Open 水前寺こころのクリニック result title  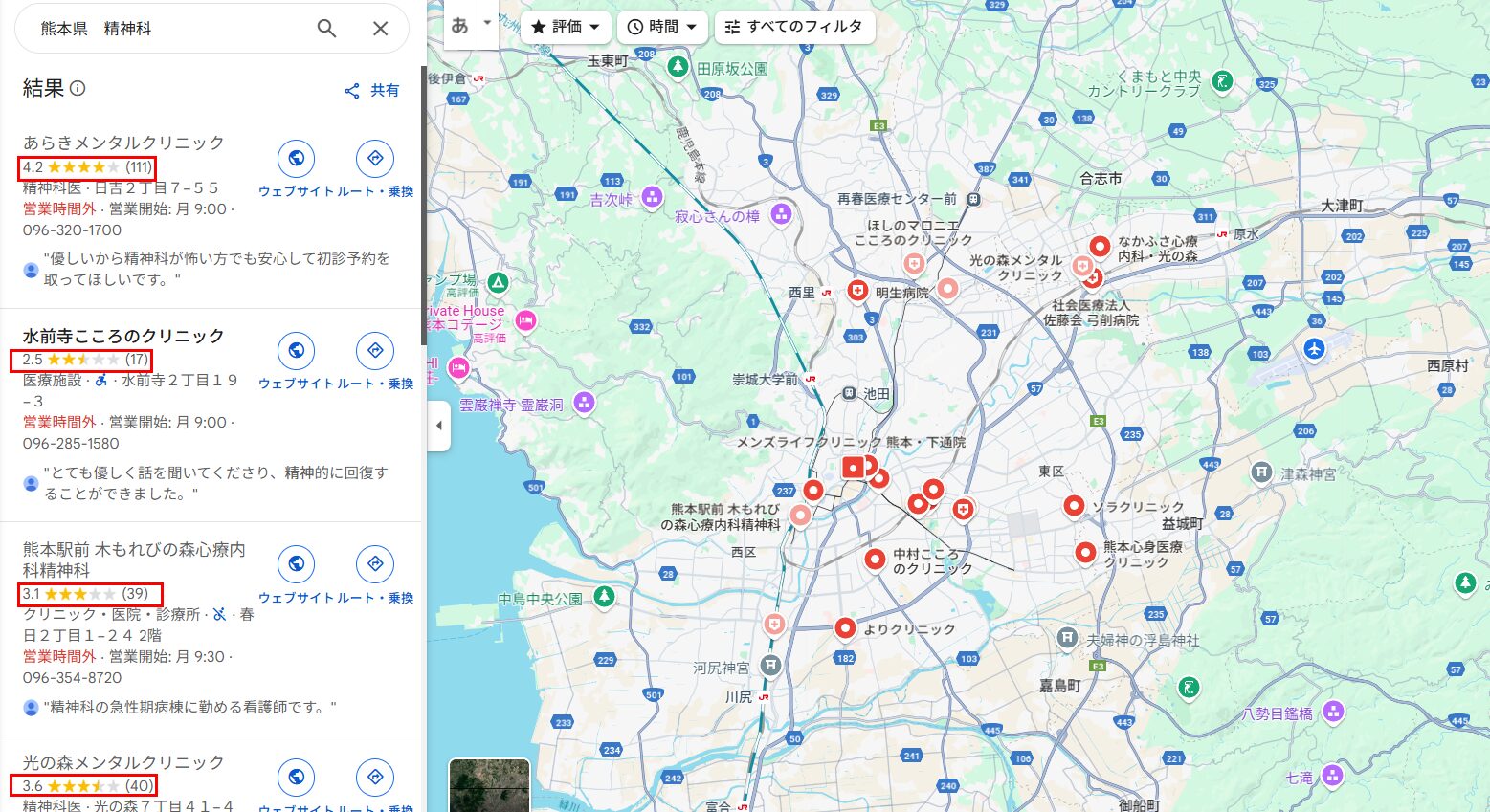click(x=123, y=336)
